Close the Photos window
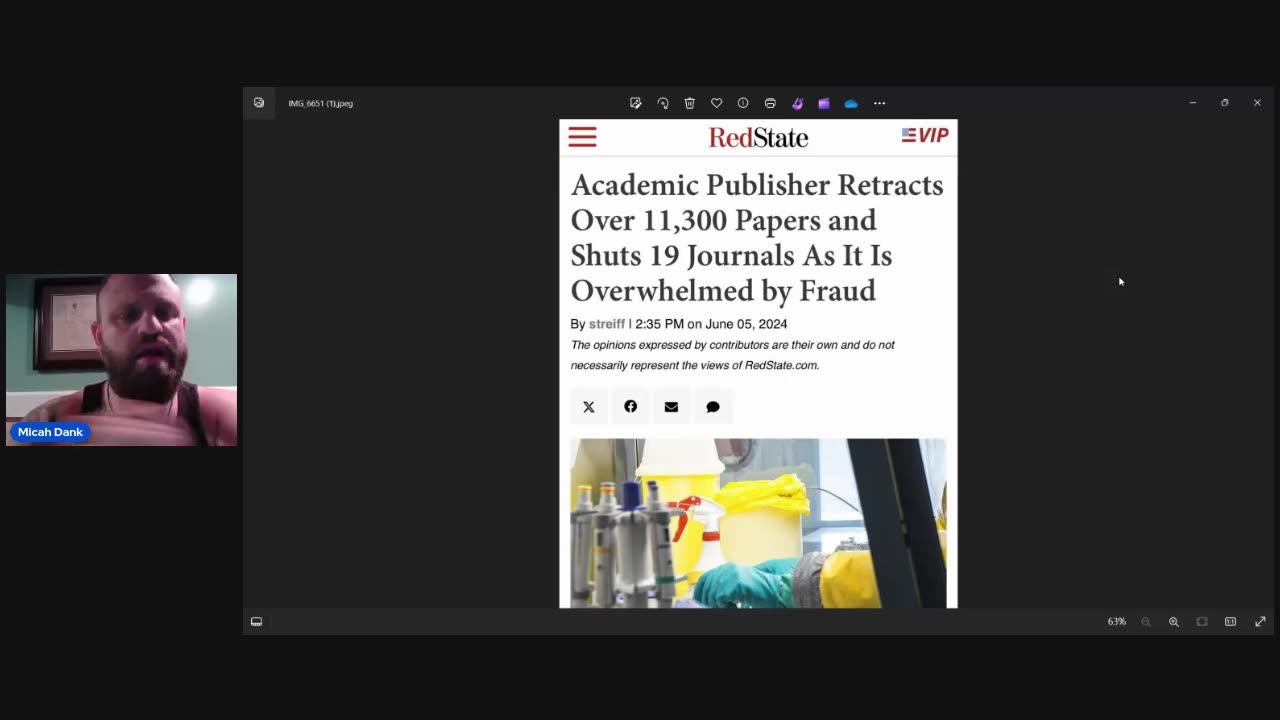Screen dimensions: 1280x720 coord(1257,103)
